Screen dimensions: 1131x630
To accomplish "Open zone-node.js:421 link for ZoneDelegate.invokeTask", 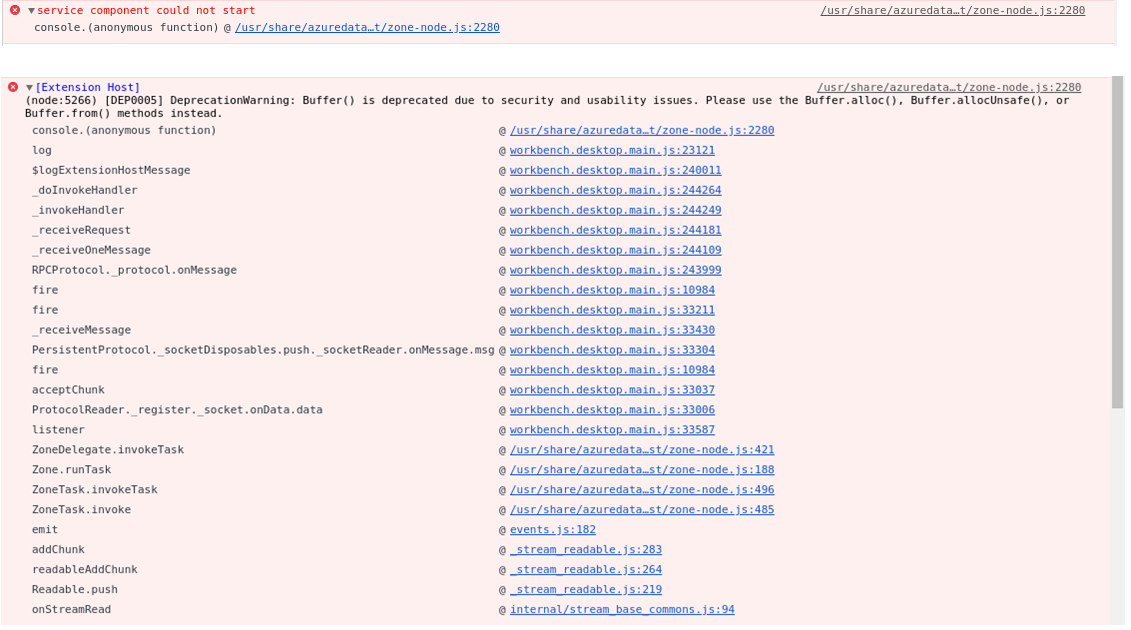I will click(x=642, y=450).
